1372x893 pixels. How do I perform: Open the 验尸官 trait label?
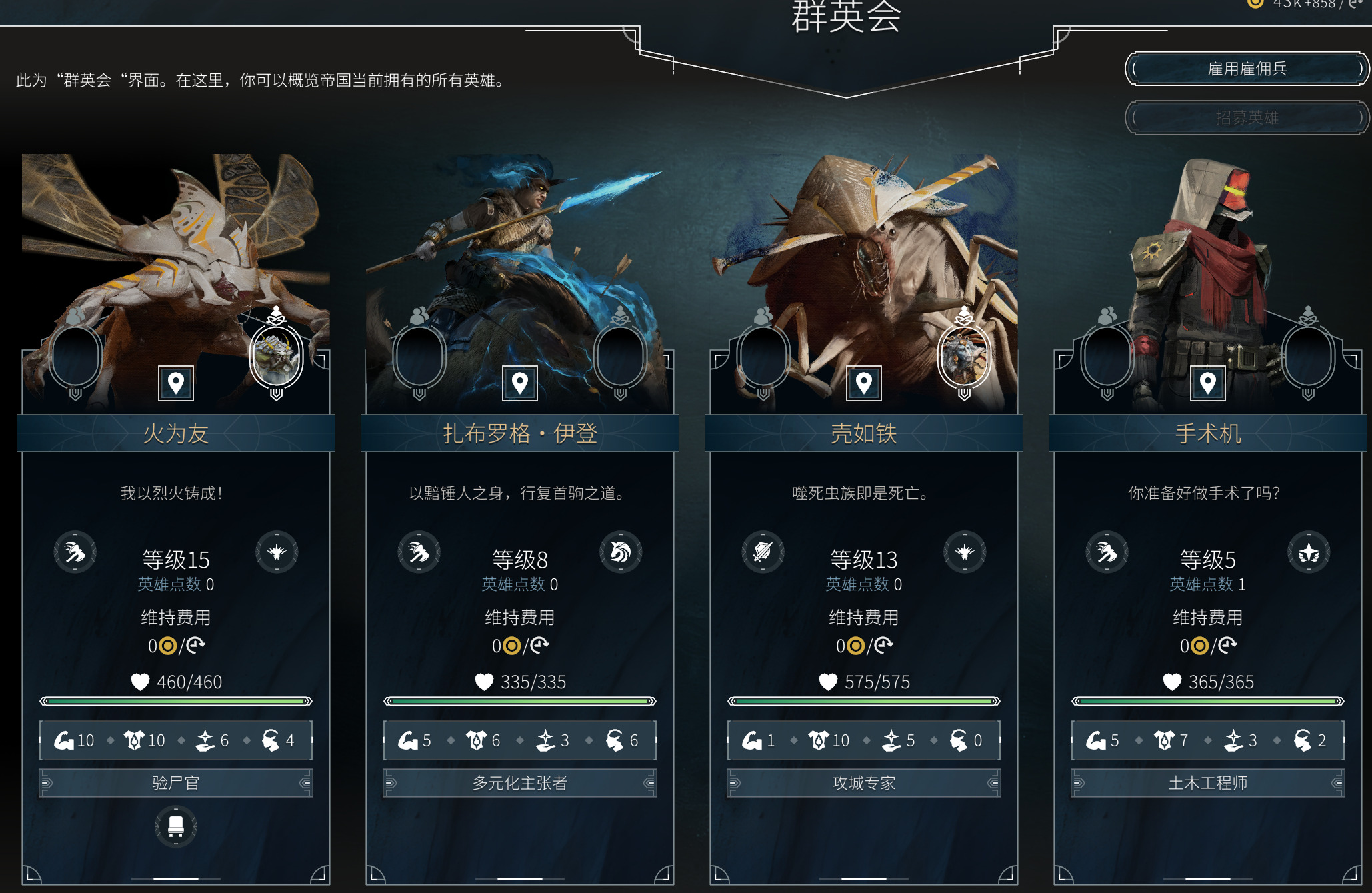pyautogui.click(x=176, y=783)
